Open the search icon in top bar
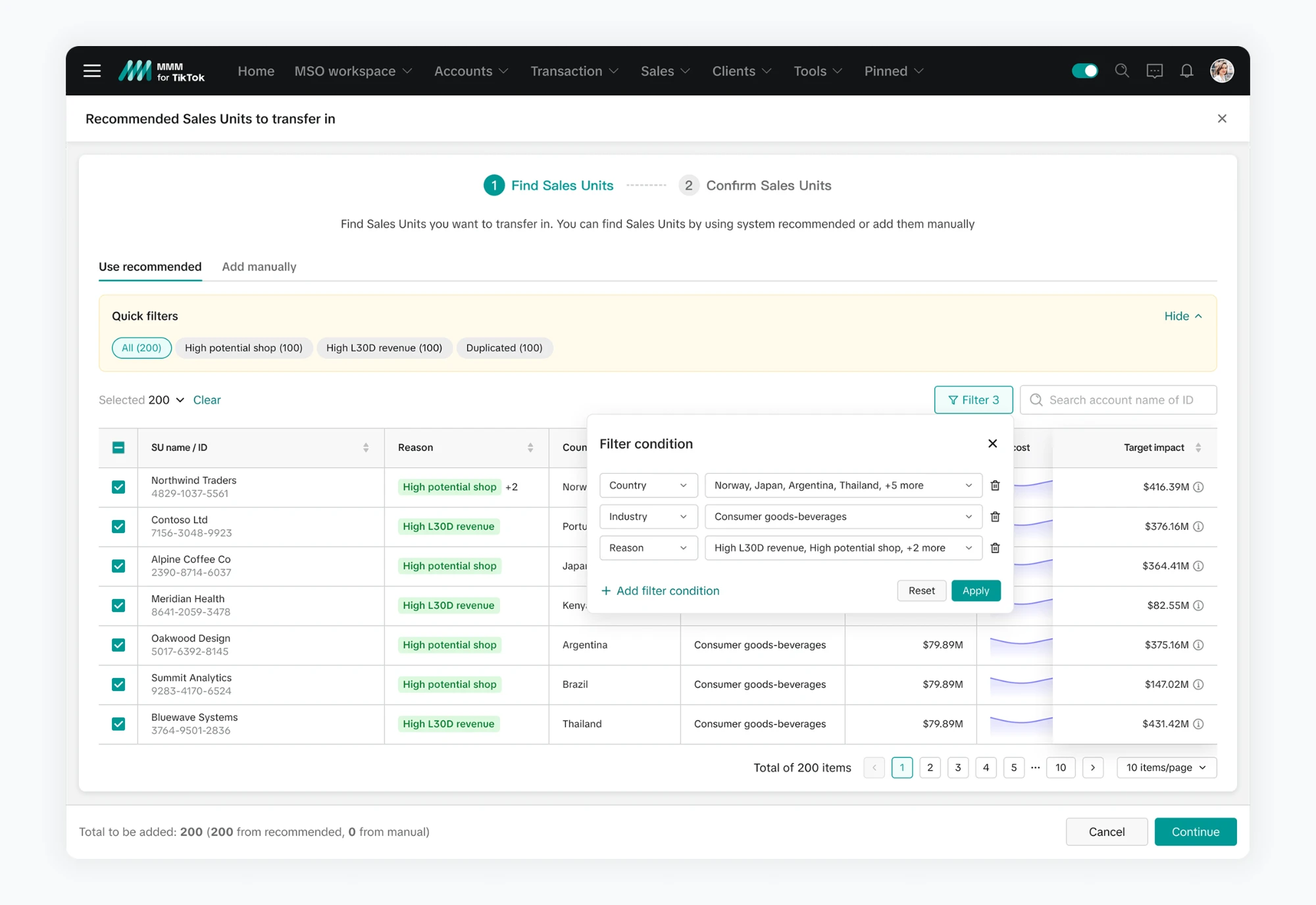This screenshot has height=905, width=1316. click(1122, 71)
